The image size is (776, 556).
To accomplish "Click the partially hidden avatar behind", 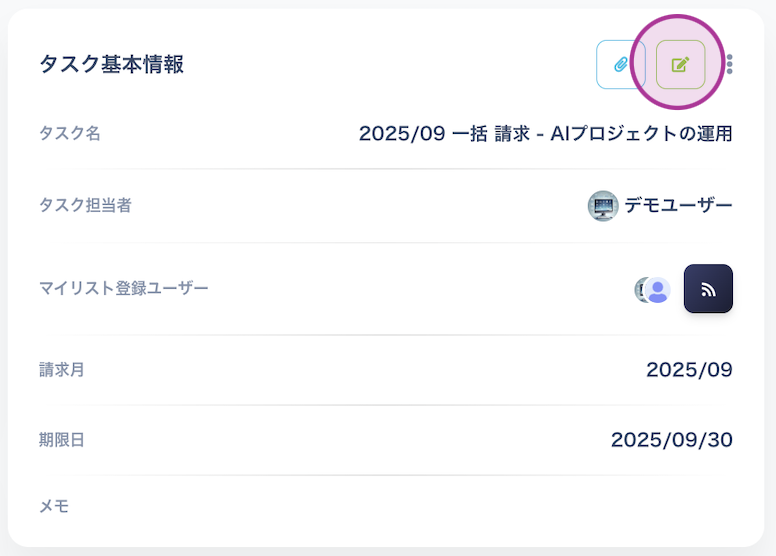I will point(640,290).
